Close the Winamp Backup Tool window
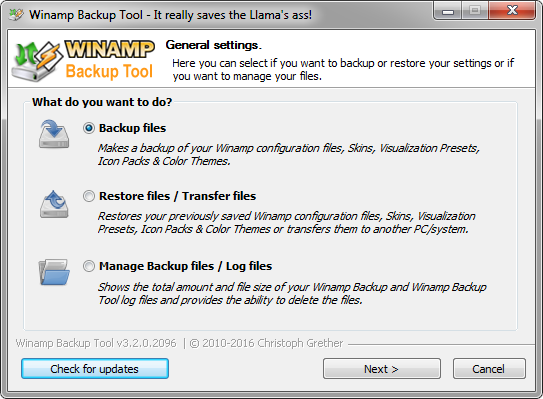The height and width of the screenshot is (399, 543). (512, 10)
